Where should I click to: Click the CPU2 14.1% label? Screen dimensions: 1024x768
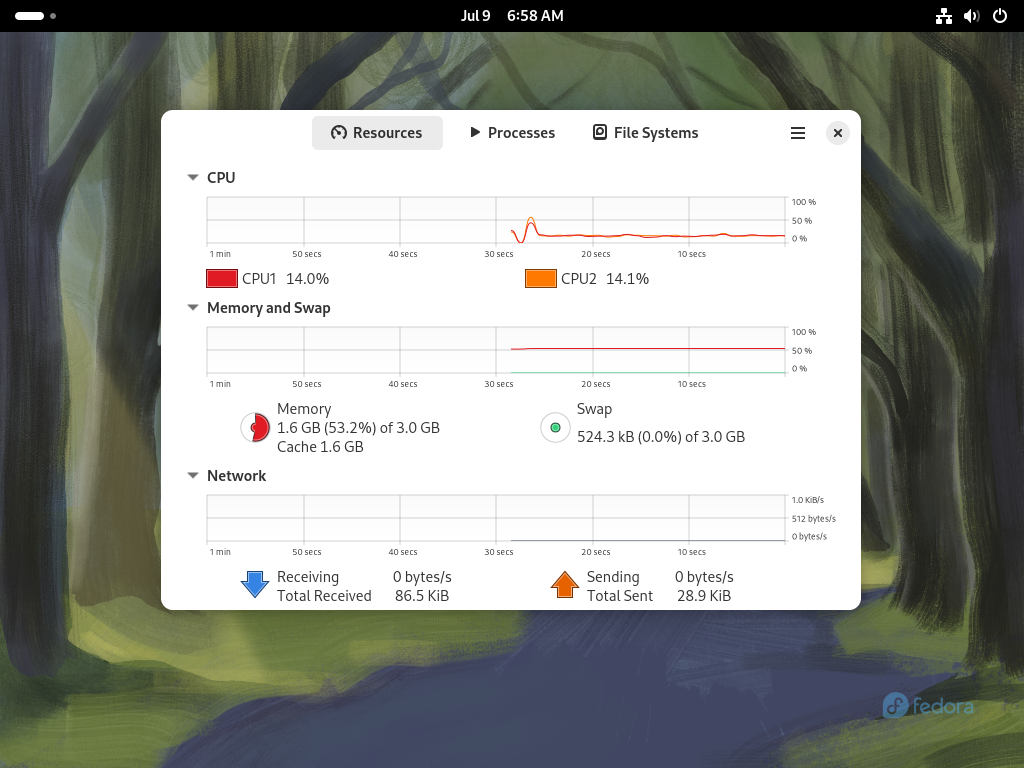605,279
